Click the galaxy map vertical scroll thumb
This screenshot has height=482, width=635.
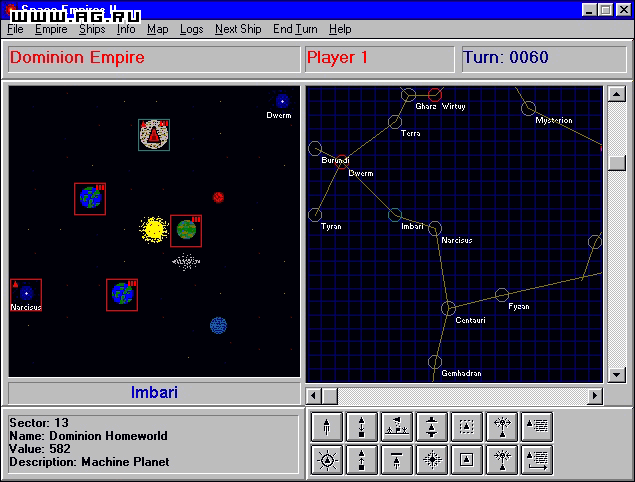tap(616, 163)
